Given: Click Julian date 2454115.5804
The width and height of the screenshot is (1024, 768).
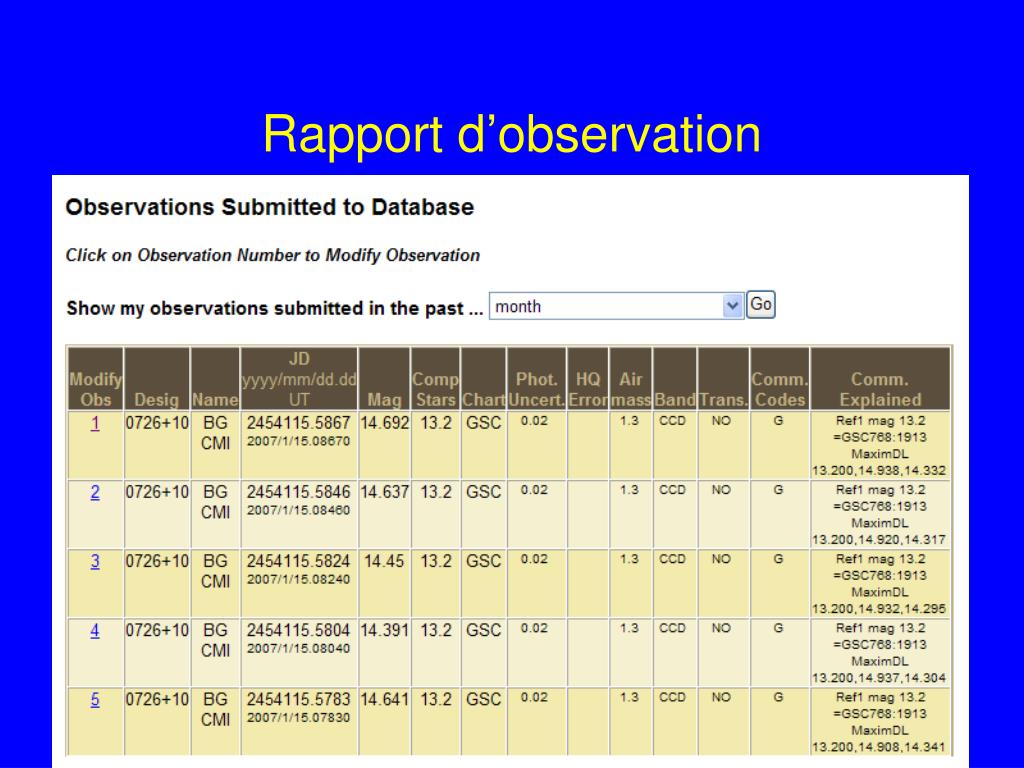Looking at the screenshot, I should [298, 631].
